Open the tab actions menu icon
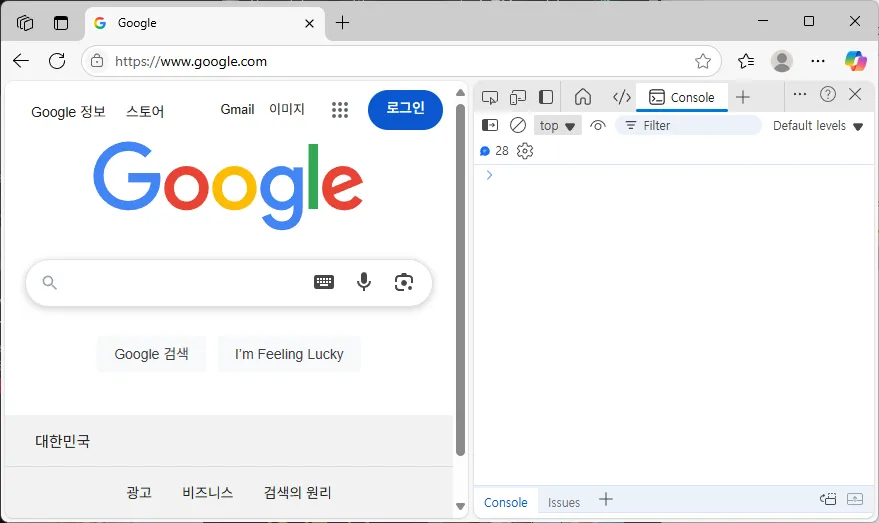The height and width of the screenshot is (523, 879). point(61,23)
